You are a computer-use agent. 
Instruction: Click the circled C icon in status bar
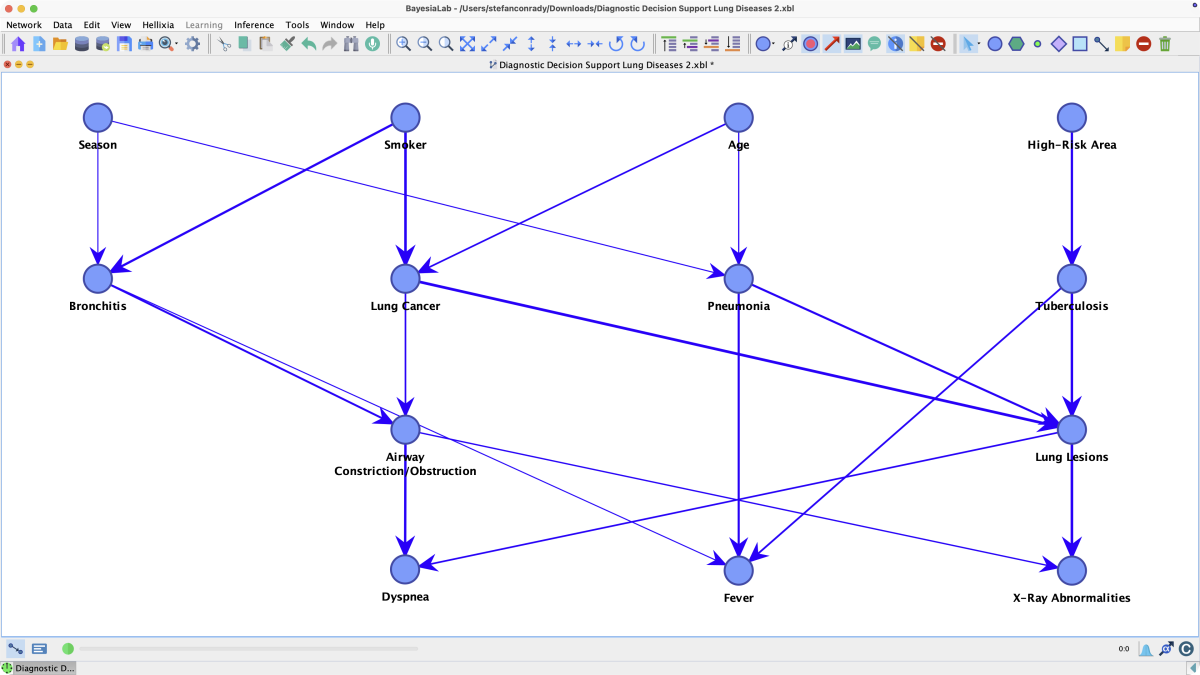click(x=1186, y=649)
